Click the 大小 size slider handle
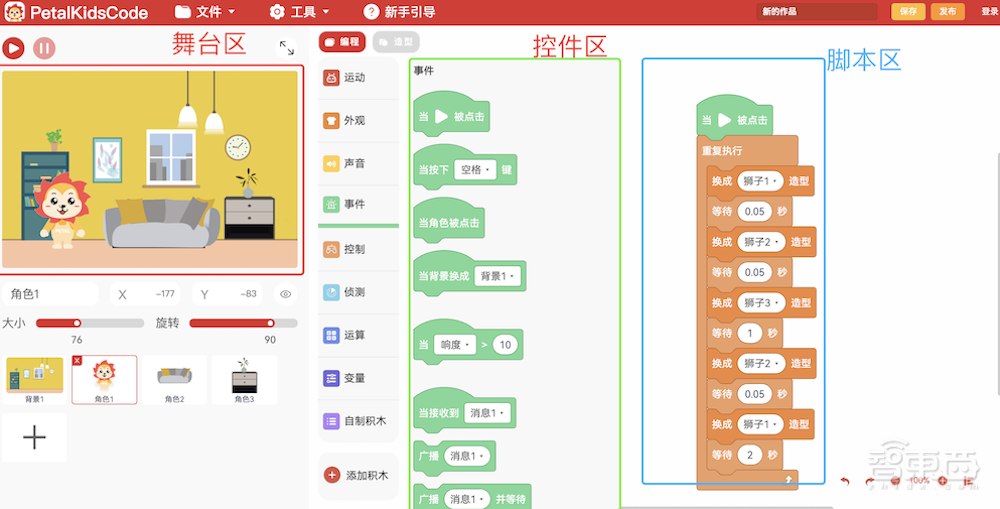 point(77,323)
